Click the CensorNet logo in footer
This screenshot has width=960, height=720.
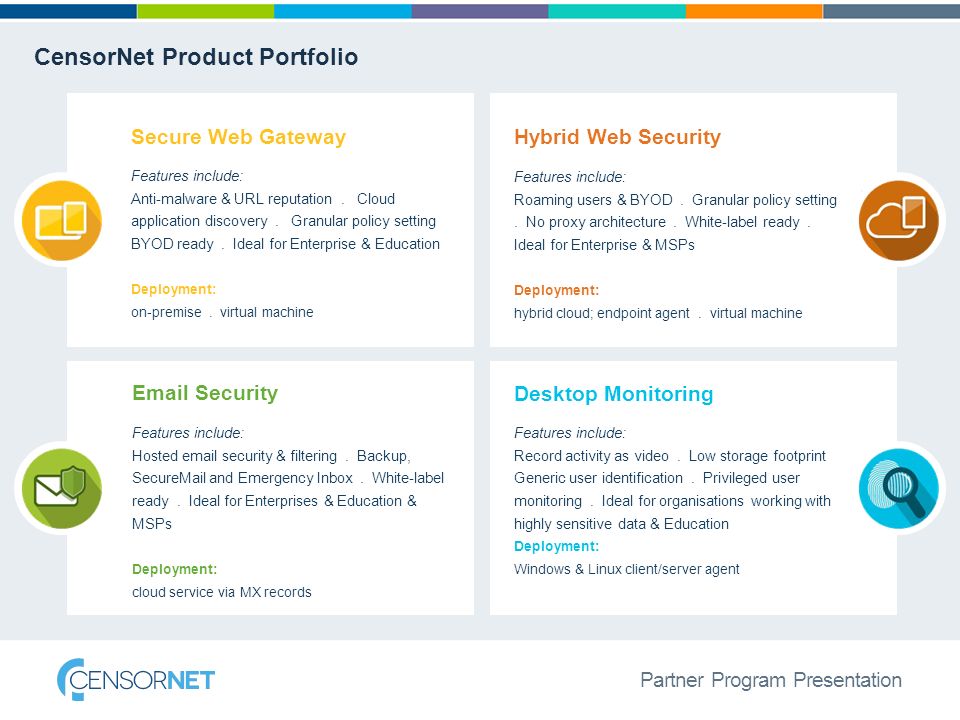coord(136,680)
